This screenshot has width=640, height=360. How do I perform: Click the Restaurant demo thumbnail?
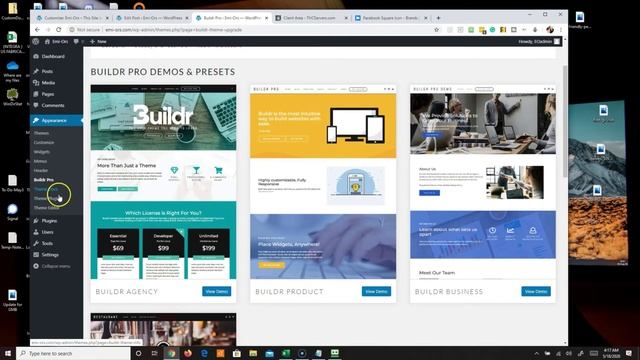(x=163, y=329)
